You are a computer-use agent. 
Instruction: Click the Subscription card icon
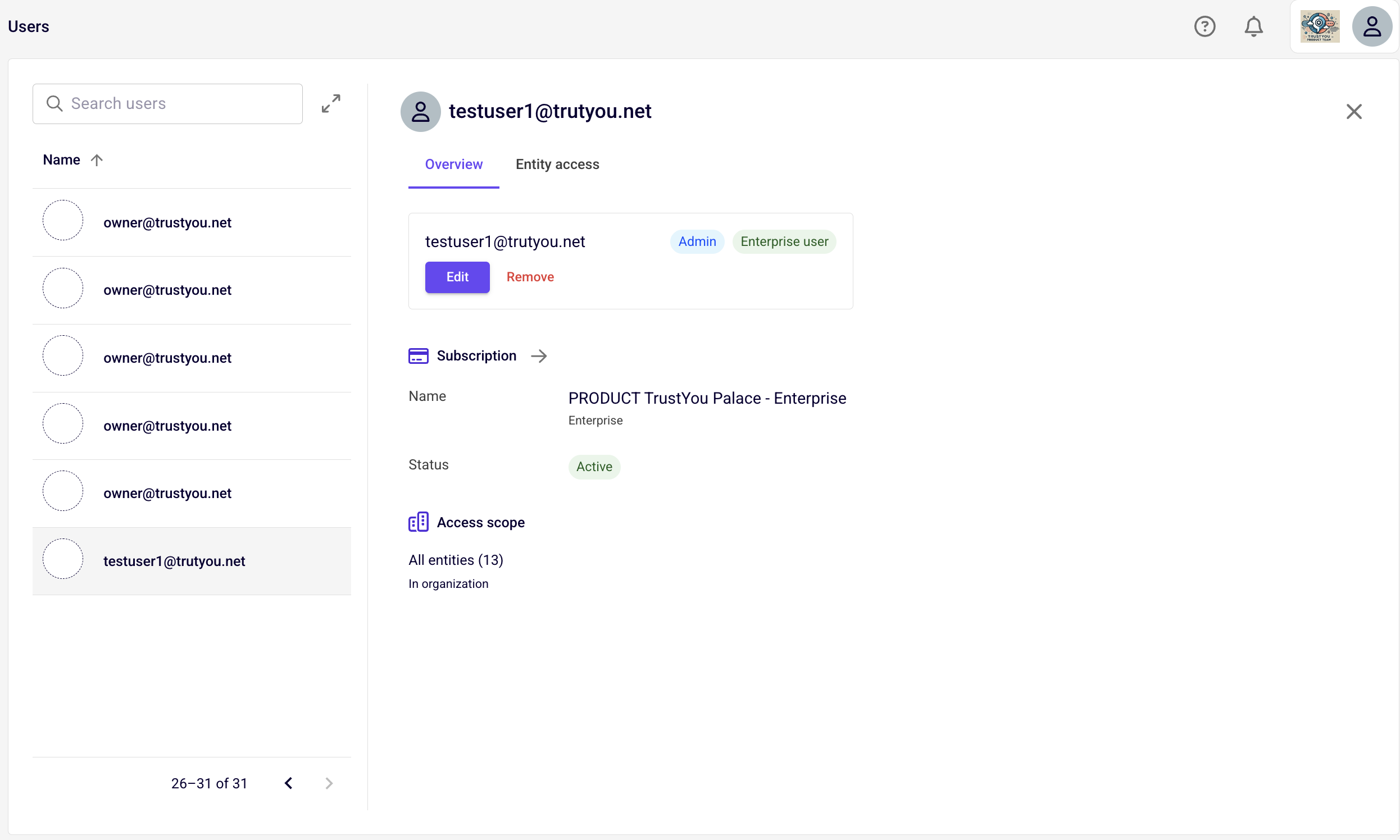pyautogui.click(x=419, y=356)
